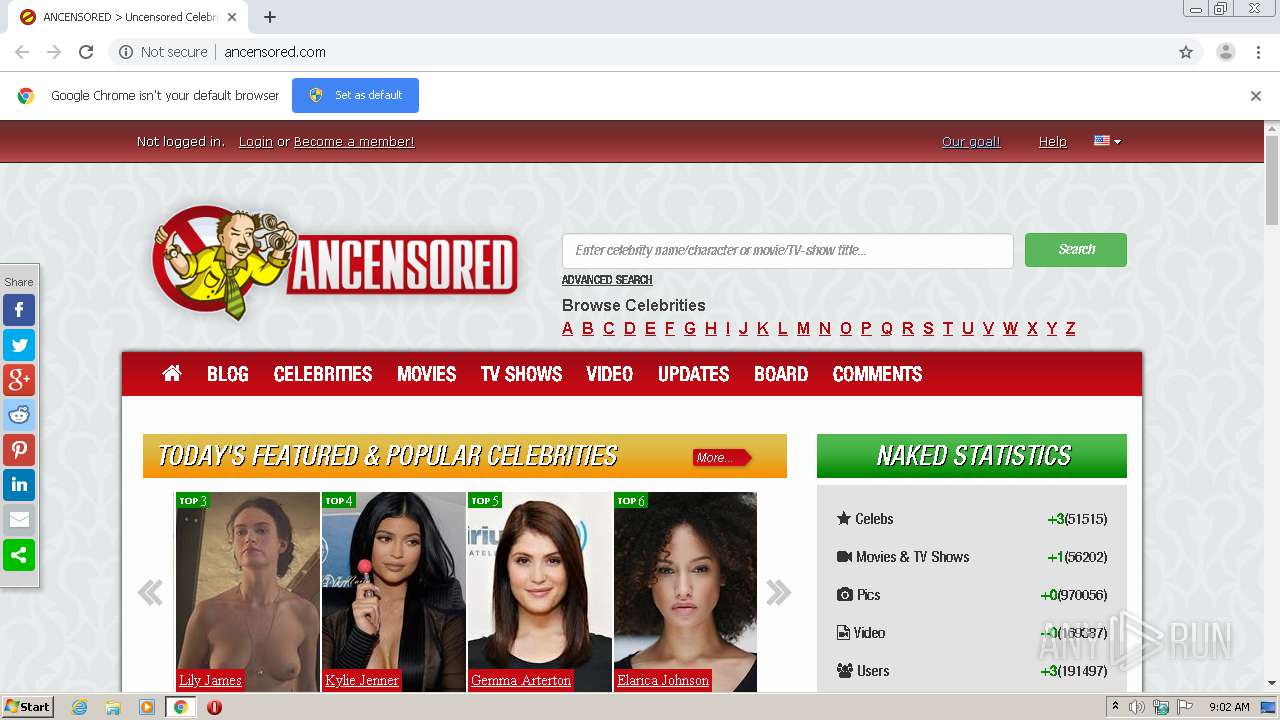Adjust the system tray volume icon

pyautogui.click(x=1137, y=707)
